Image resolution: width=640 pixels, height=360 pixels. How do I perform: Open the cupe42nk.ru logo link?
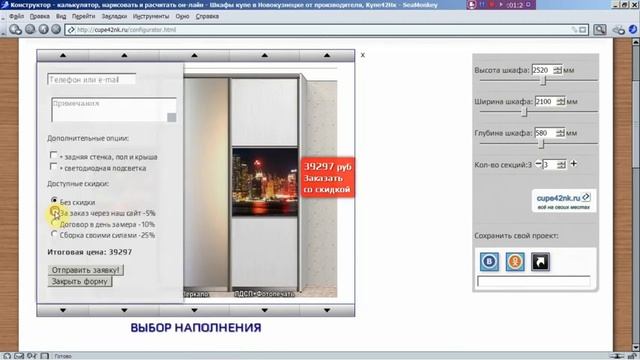(x=563, y=200)
